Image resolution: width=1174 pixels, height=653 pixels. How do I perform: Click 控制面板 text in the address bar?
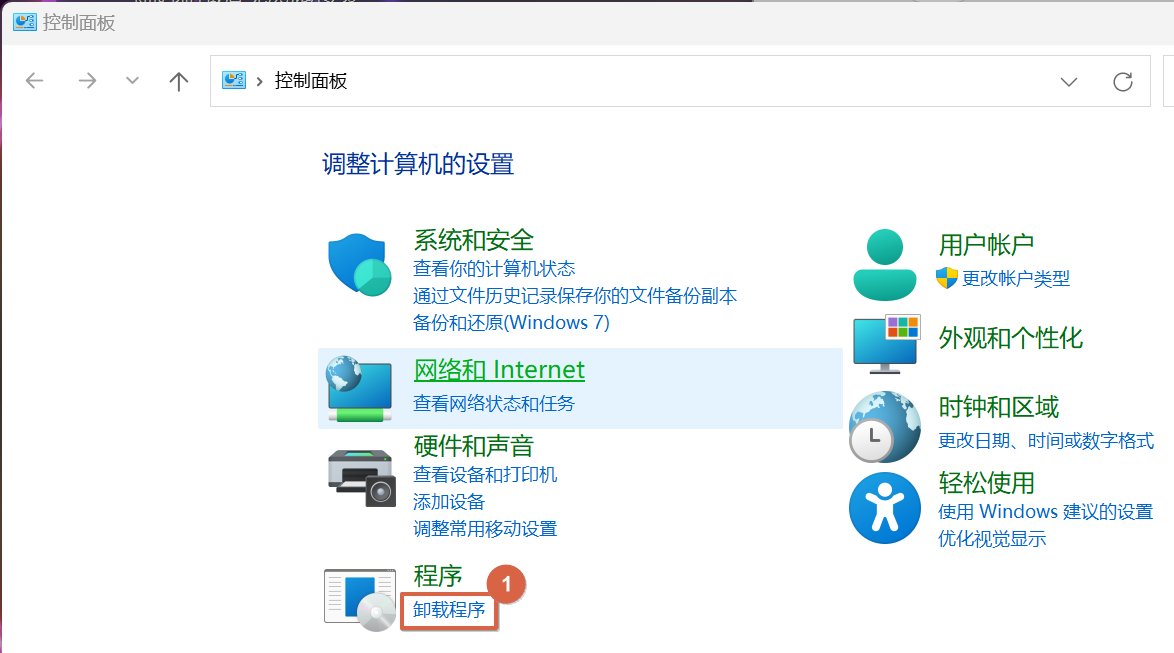click(311, 82)
